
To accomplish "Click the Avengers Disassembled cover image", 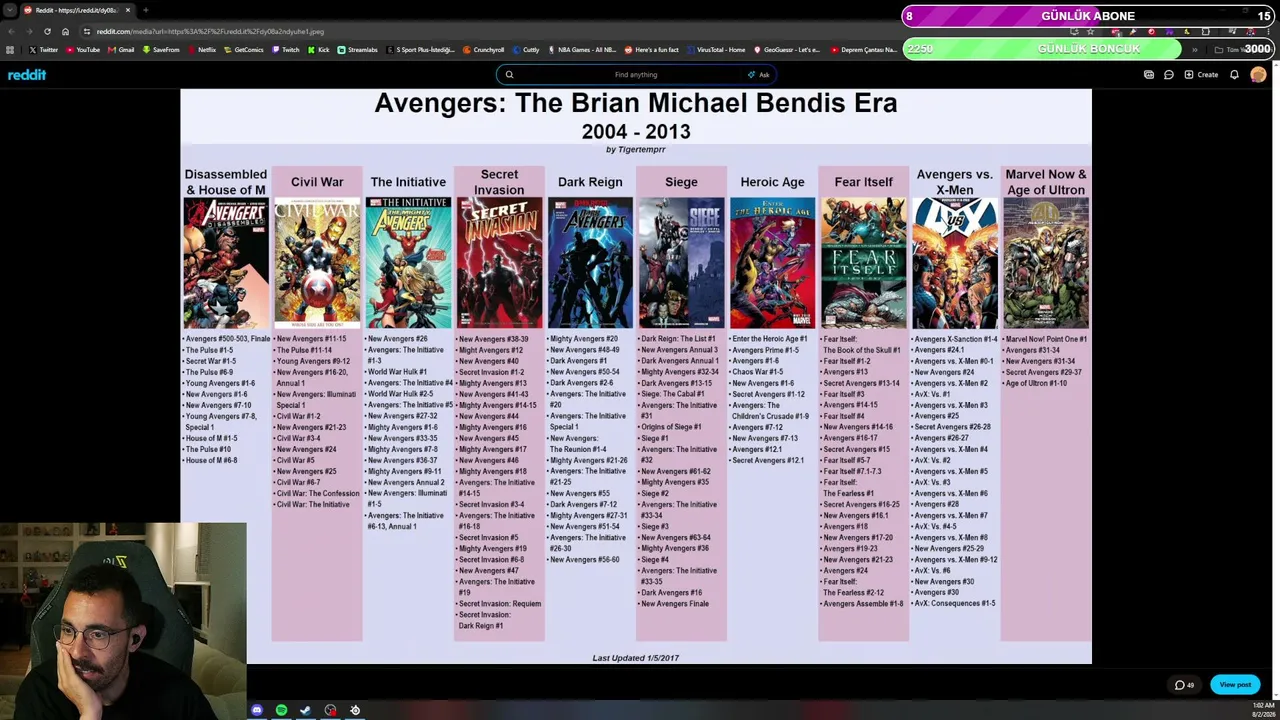I will [226, 263].
